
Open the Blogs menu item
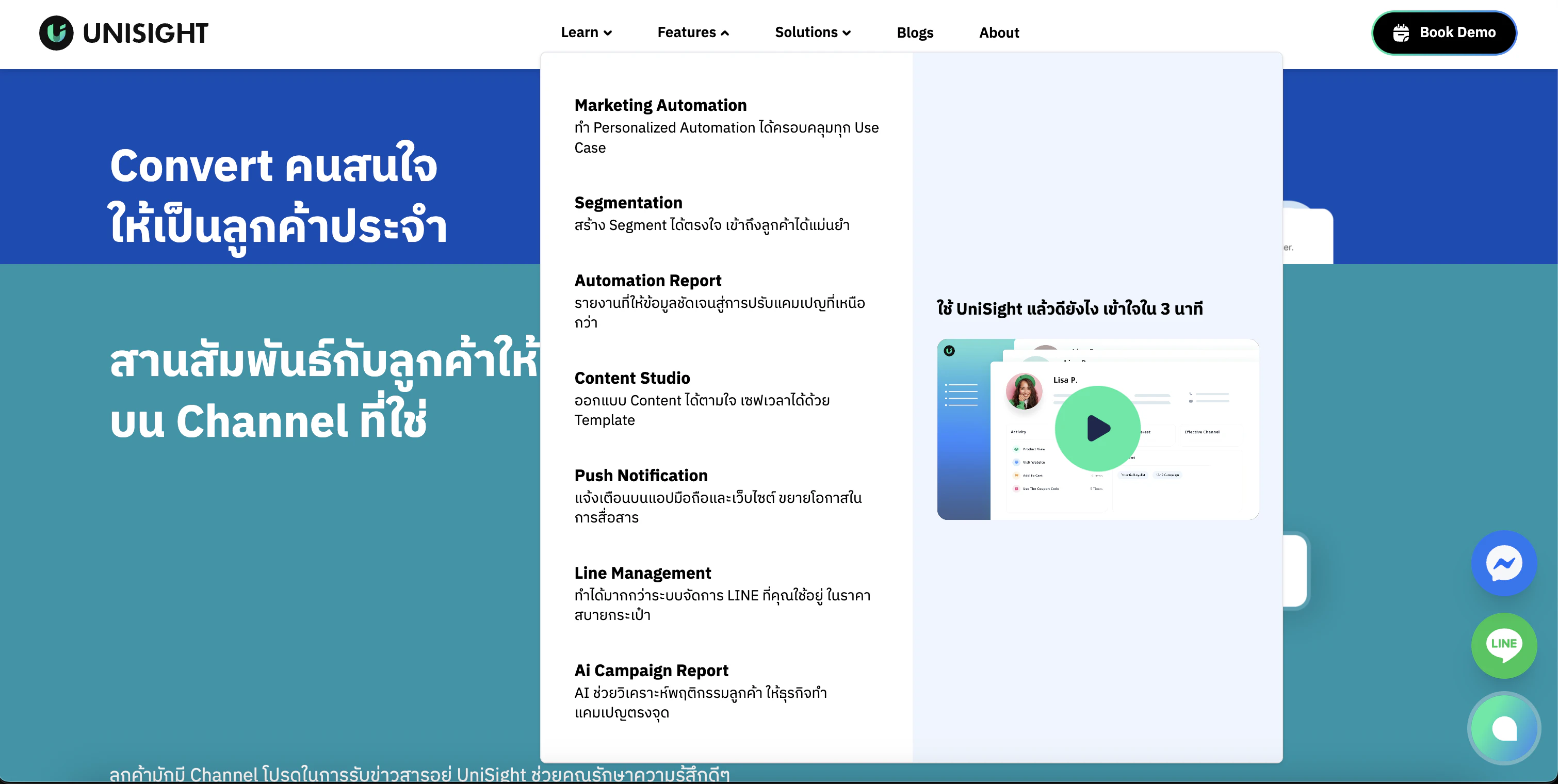pyautogui.click(x=915, y=32)
